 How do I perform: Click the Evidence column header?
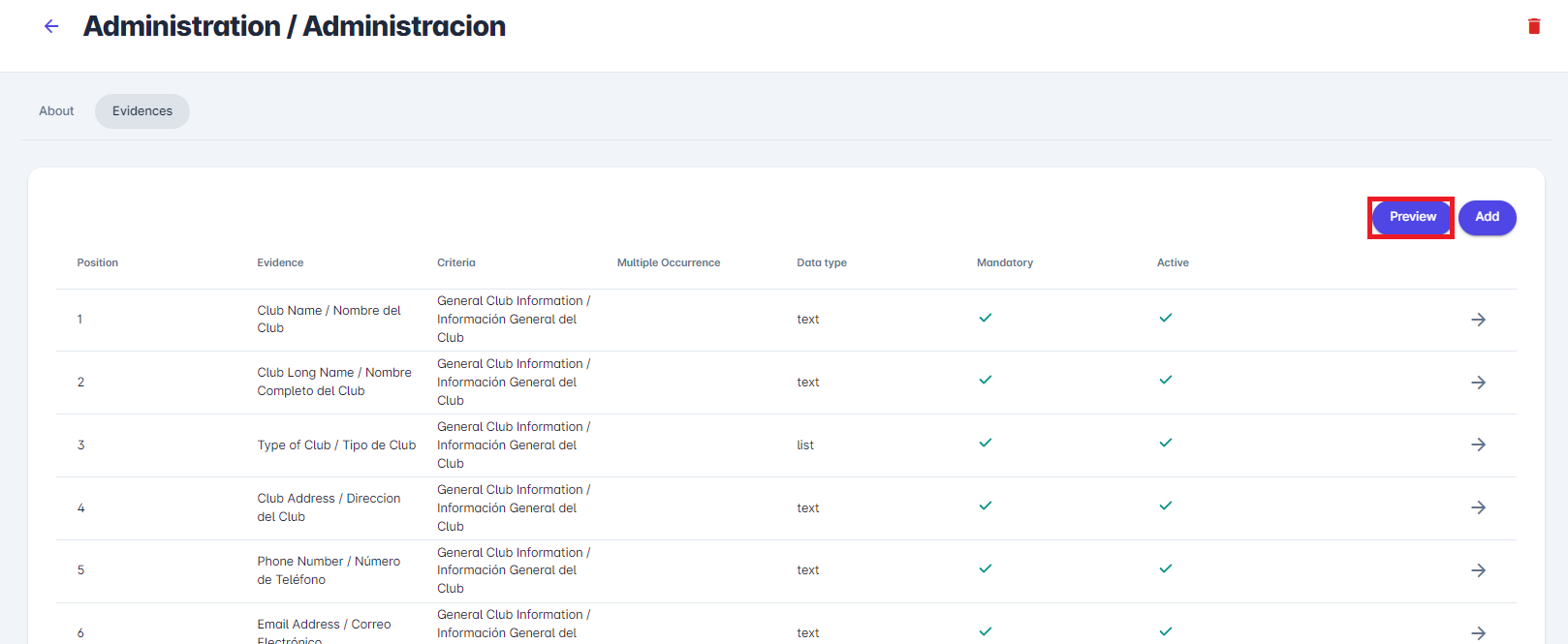pyautogui.click(x=280, y=262)
